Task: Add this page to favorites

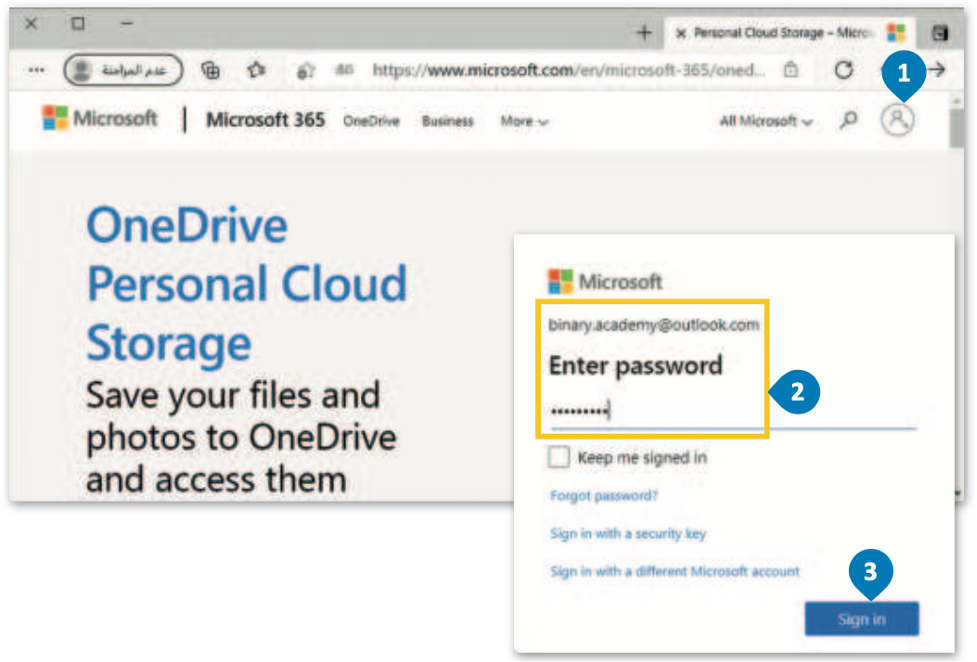Action: coord(305,70)
